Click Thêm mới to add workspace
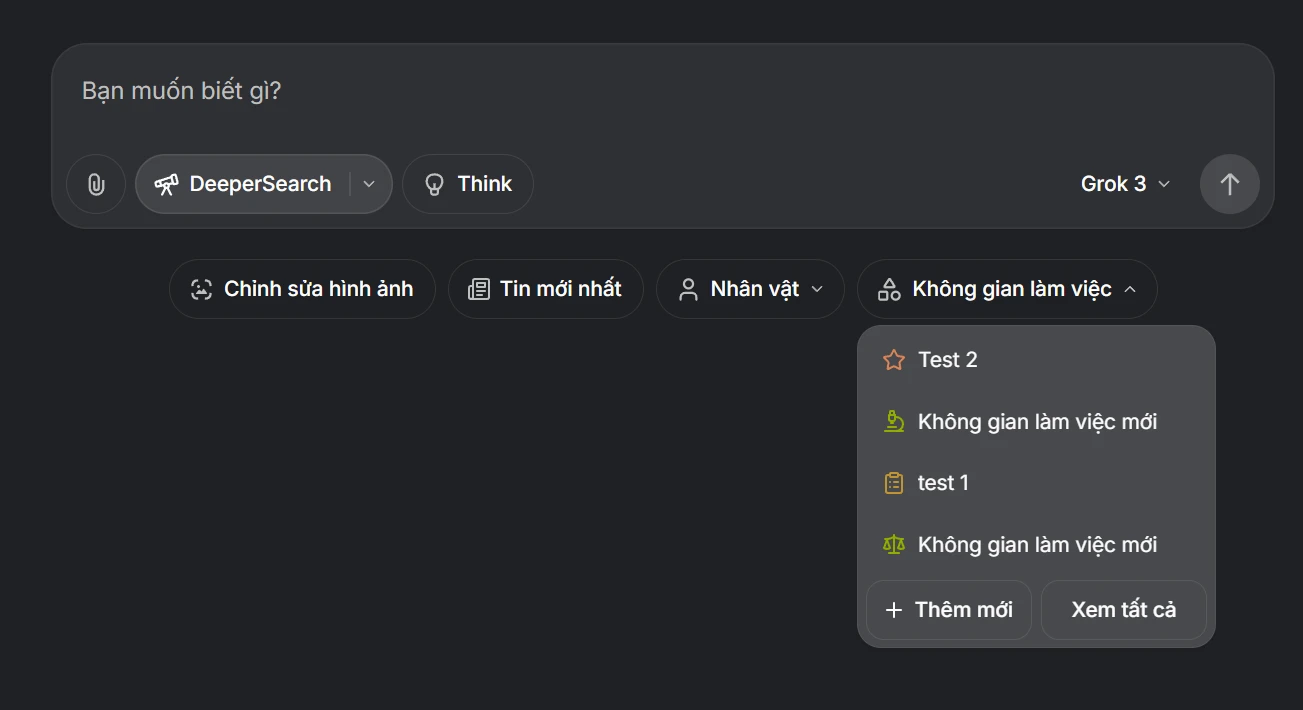The image size is (1303, 710). (x=949, y=610)
